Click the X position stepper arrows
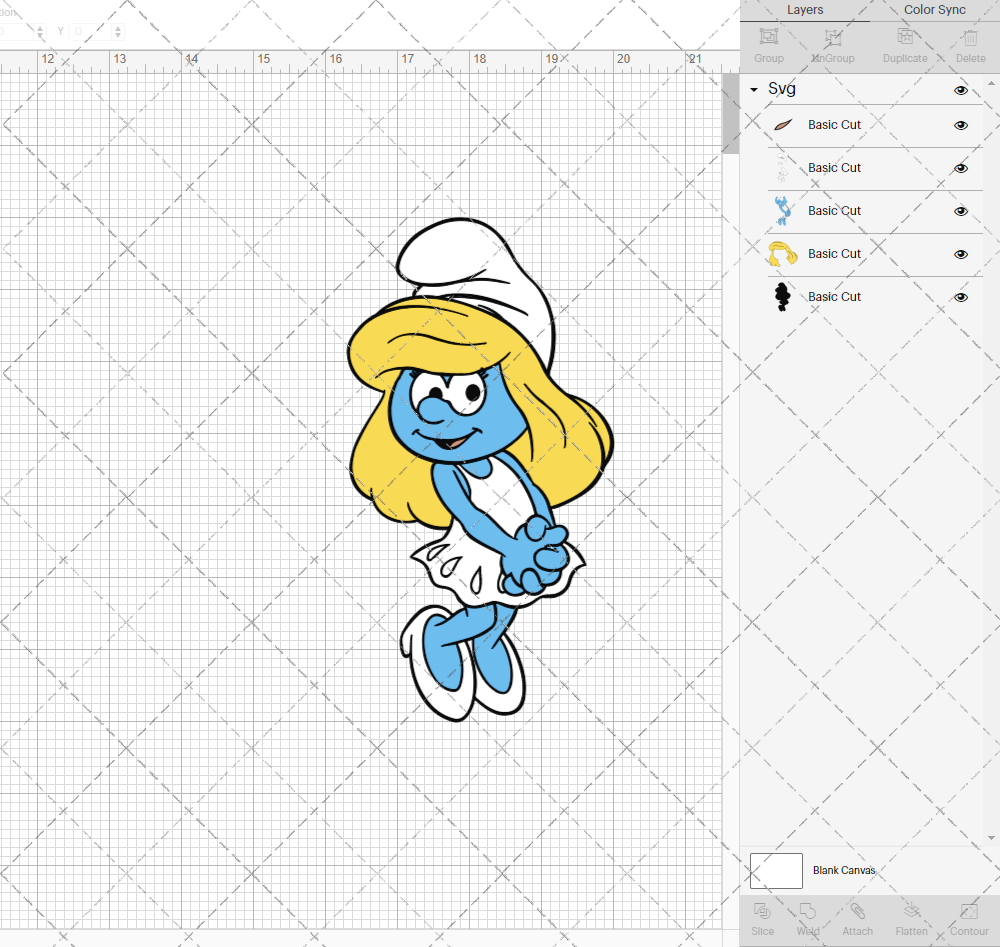The image size is (1000, 947). [40, 31]
